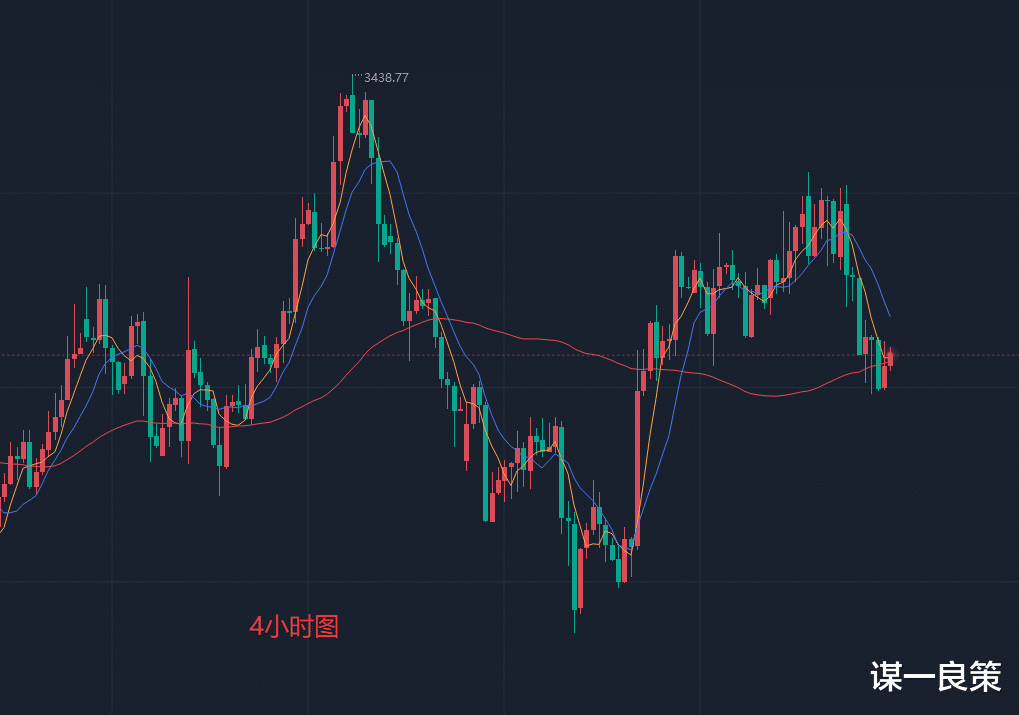Click the 谋一良策 watermark text
Screen dimensions: 1019x715
[x=935, y=678]
